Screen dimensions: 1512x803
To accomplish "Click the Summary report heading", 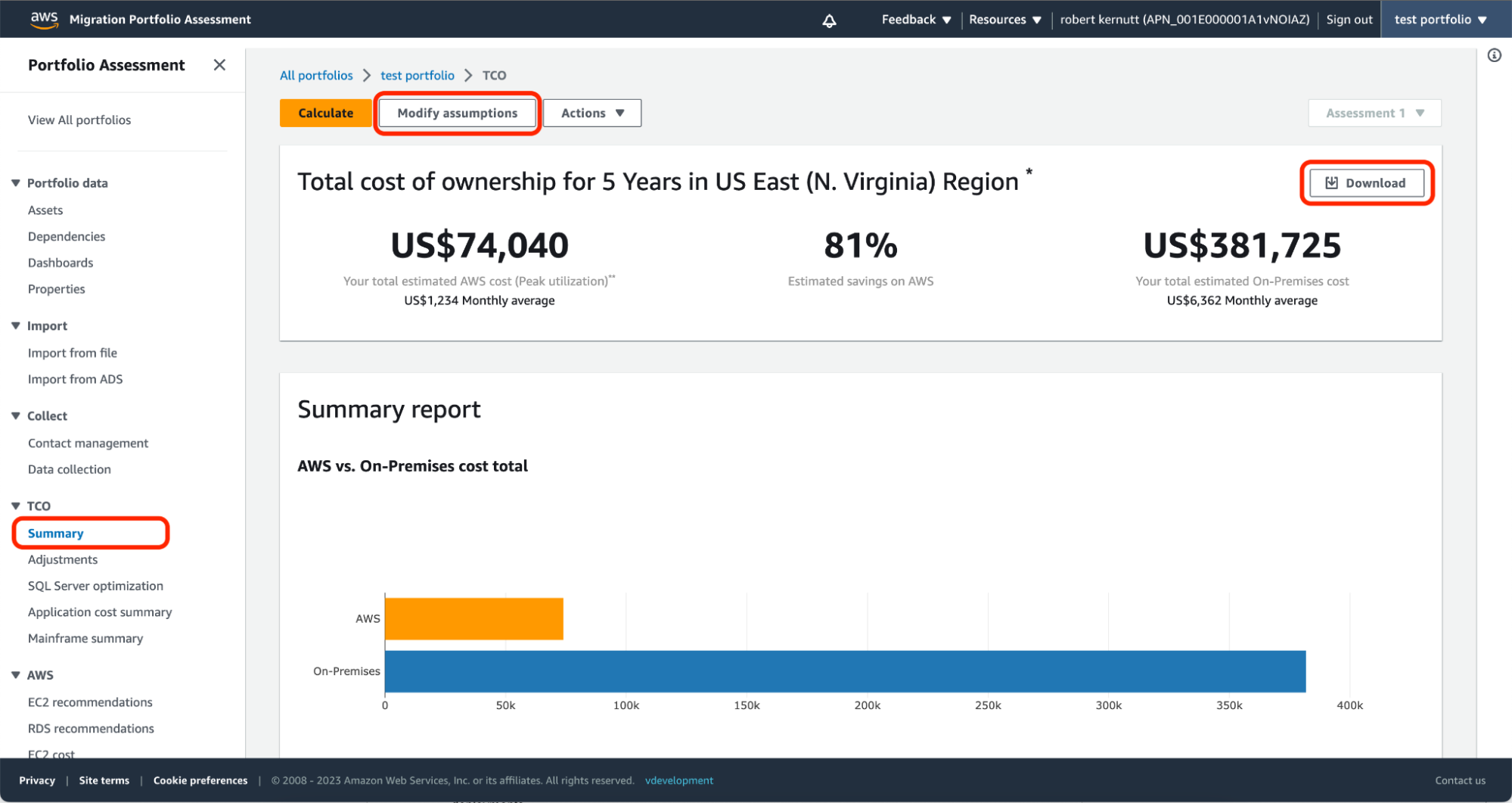I will tap(389, 410).
